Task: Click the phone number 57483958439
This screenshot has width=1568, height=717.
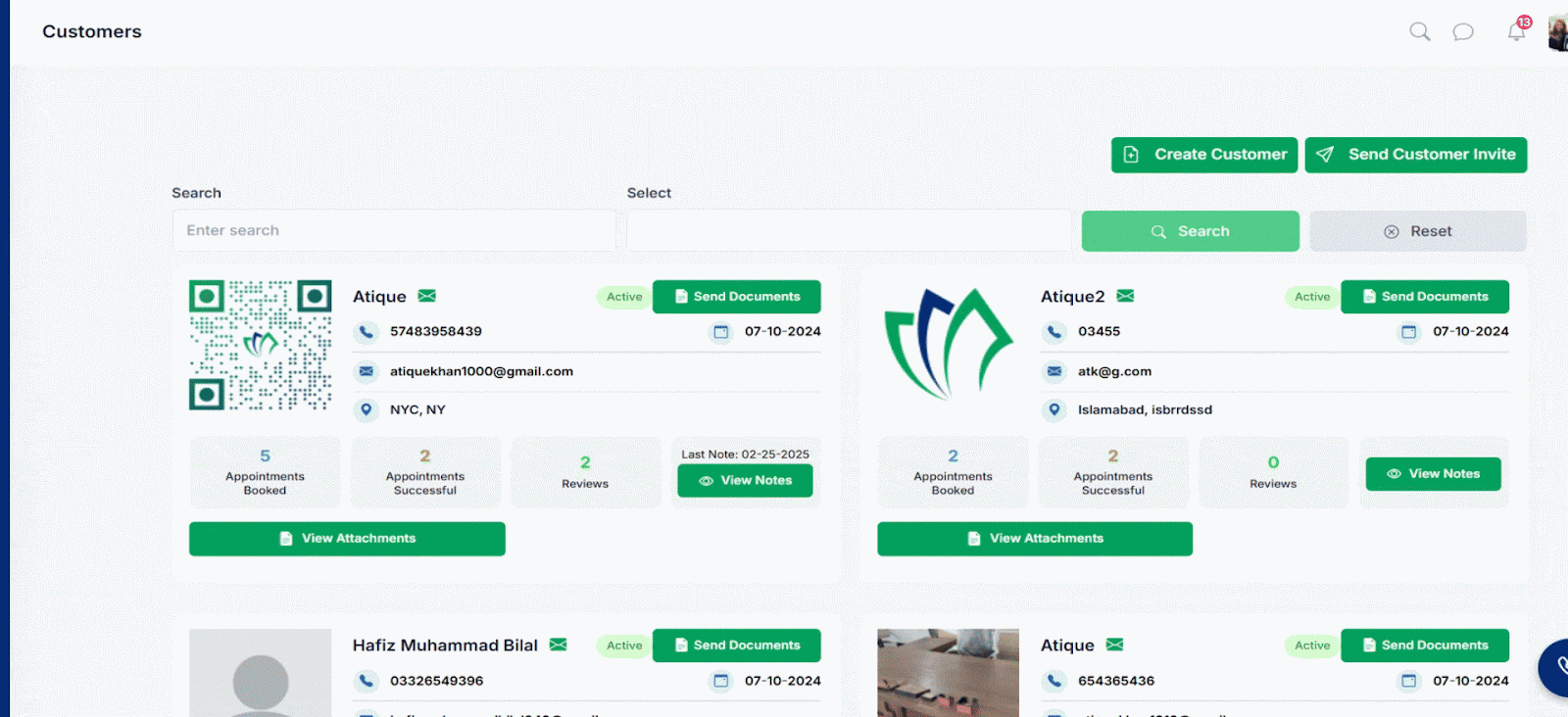Action: tap(436, 331)
